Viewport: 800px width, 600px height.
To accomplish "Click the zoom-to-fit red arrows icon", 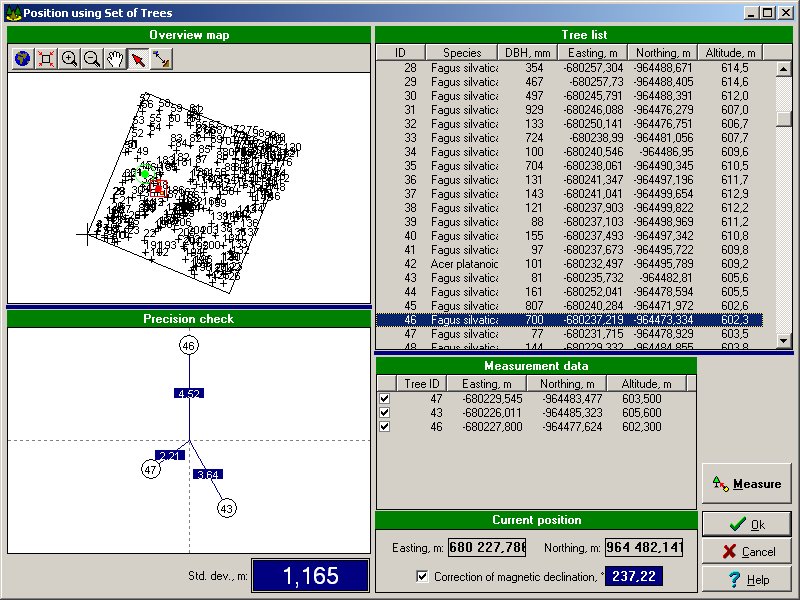I will 46,59.
